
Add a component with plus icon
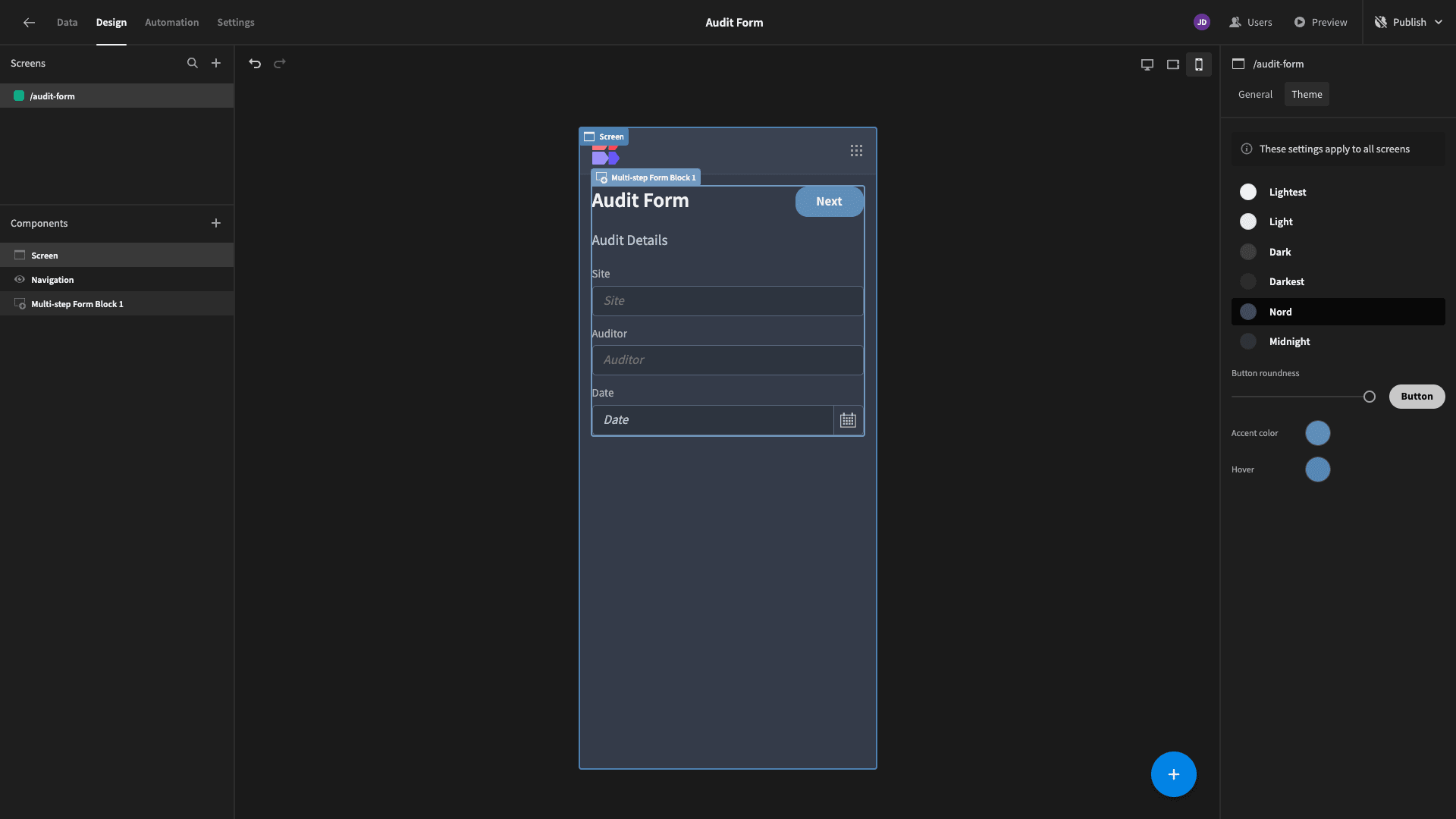(x=216, y=223)
